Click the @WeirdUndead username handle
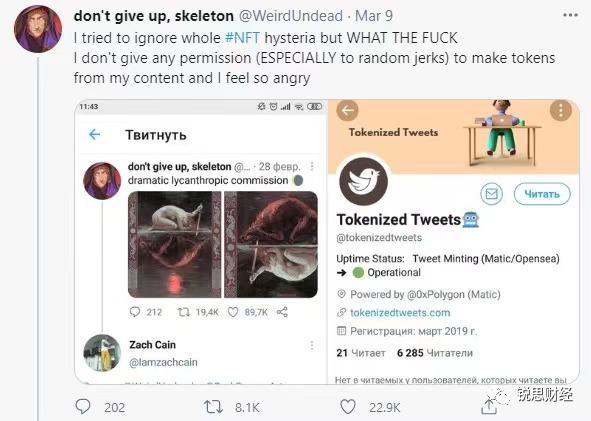The image size is (591, 421). [x=291, y=16]
